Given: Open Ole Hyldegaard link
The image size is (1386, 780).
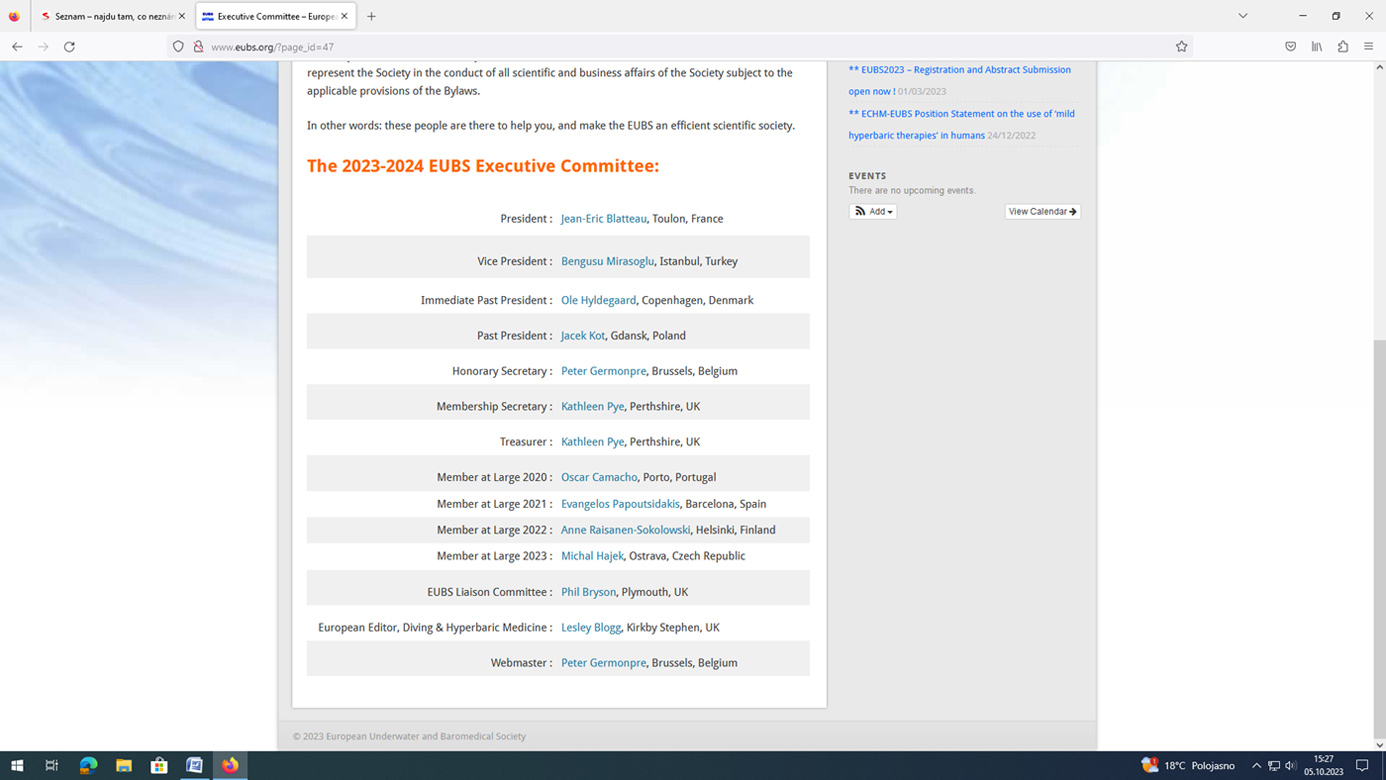Looking at the screenshot, I should pyautogui.click(x=598, y=300).
